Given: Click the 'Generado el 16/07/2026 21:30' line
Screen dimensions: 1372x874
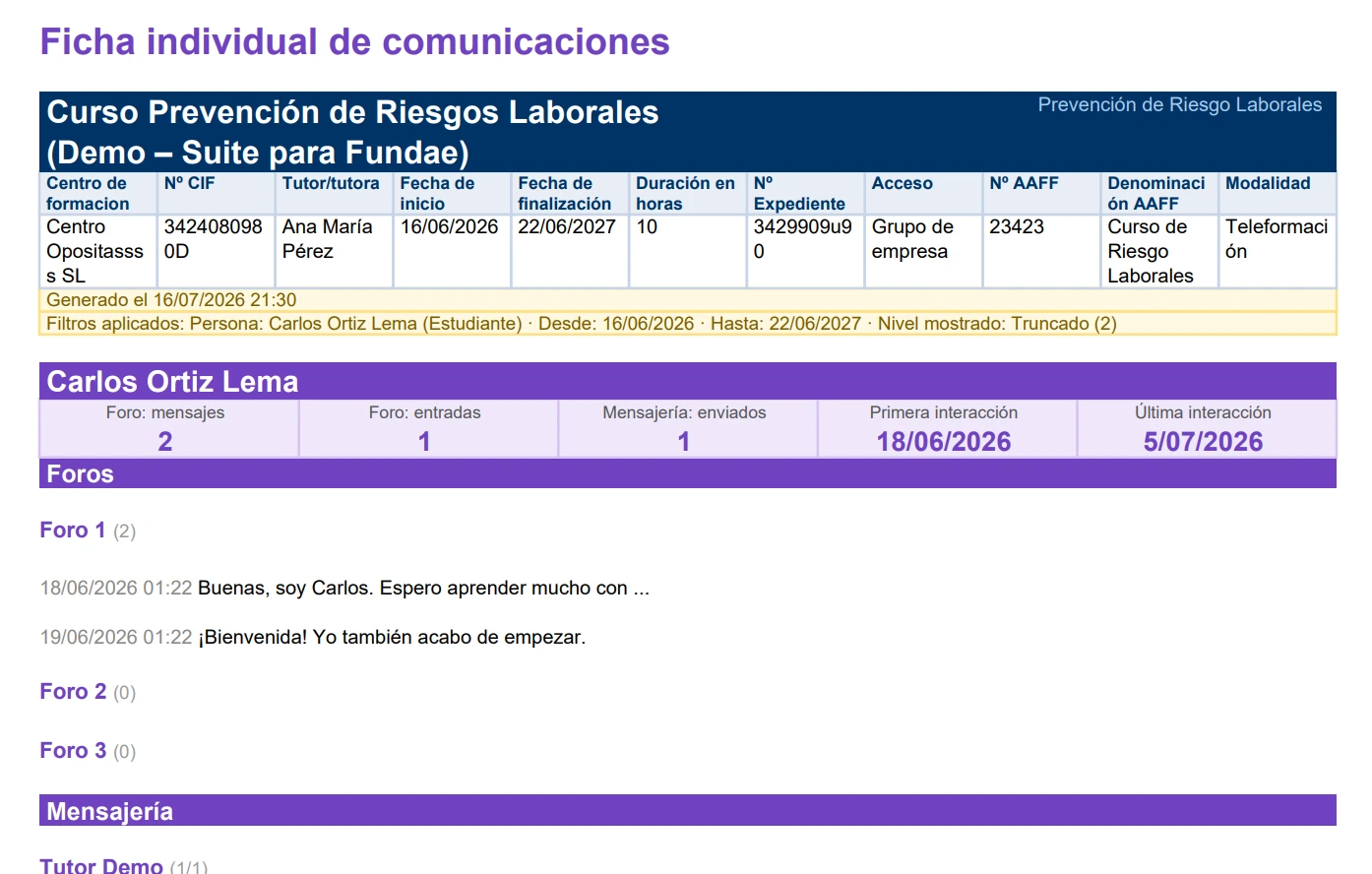Looking at the screenshot, I should click(688, 300).
